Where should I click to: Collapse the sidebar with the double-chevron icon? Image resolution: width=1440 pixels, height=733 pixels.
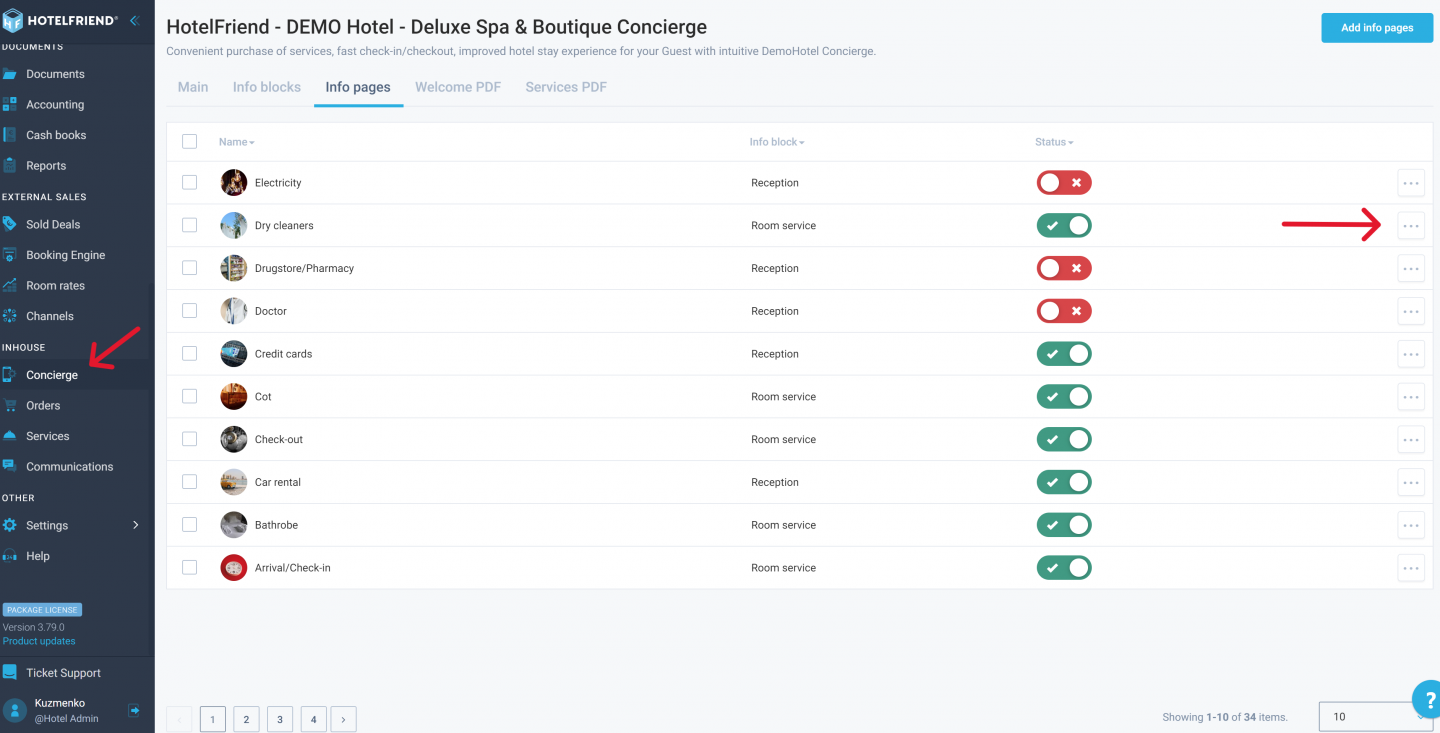(134, 20)
